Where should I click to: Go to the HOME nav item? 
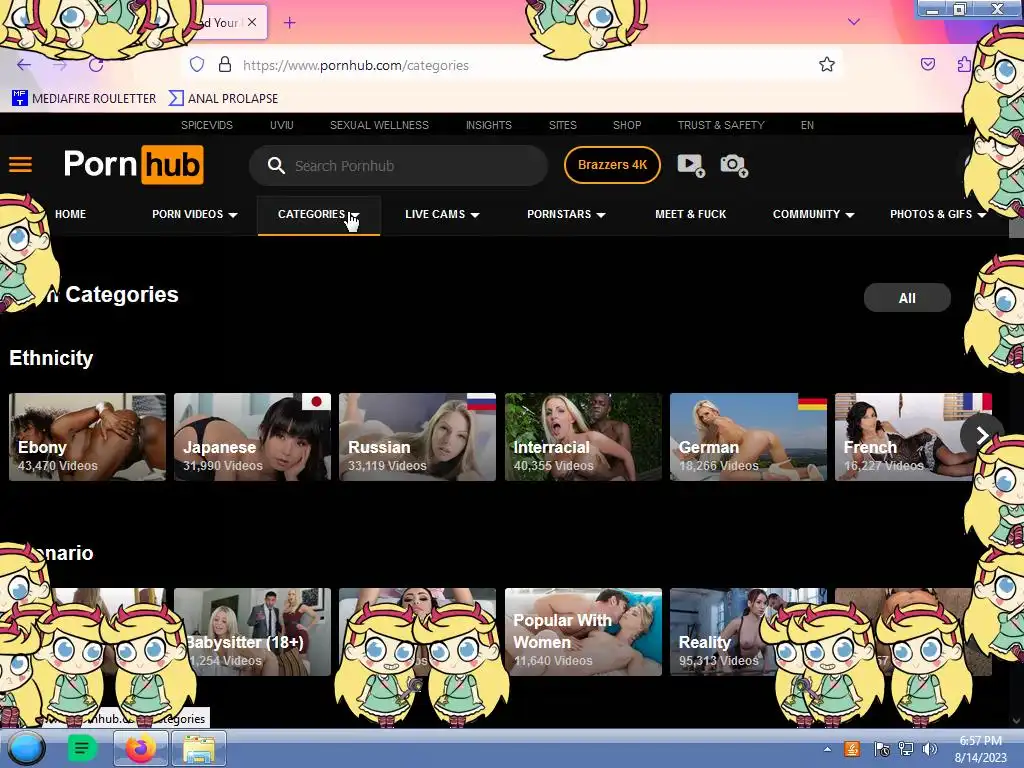pyautogui.click(x=71, y=214)
